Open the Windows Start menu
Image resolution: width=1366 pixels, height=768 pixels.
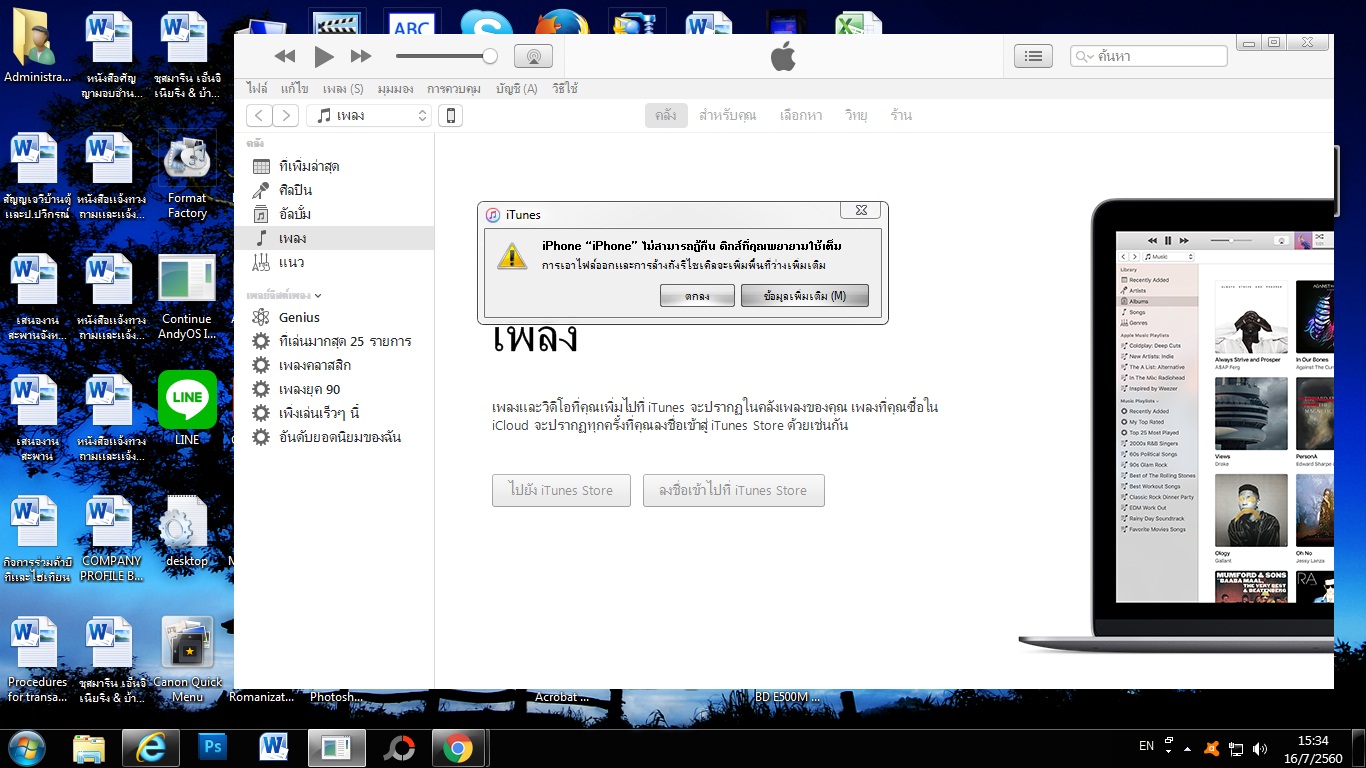tap(27, 747)
